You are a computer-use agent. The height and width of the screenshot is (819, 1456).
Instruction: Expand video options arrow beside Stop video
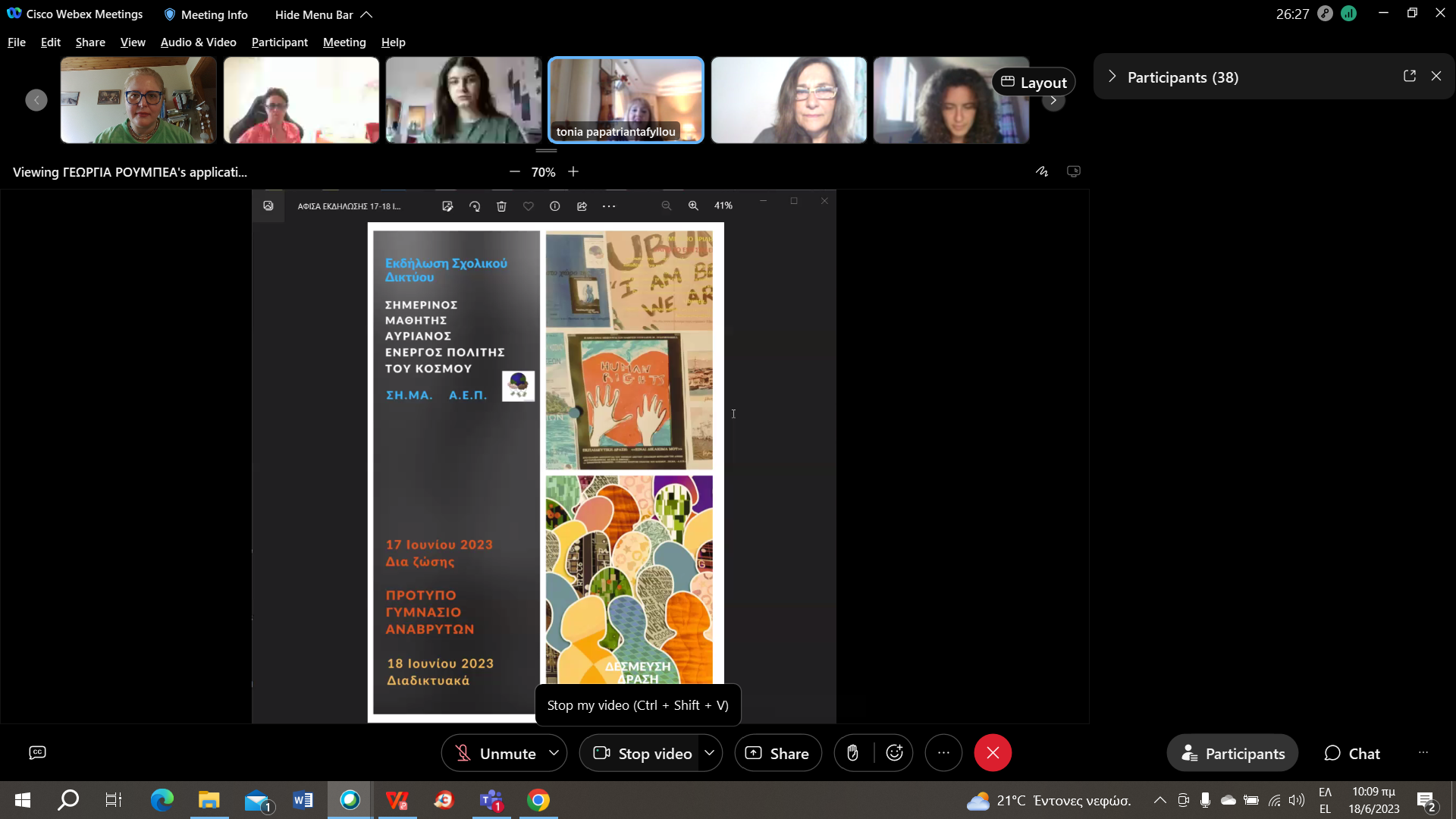click(x=709, y=753)
